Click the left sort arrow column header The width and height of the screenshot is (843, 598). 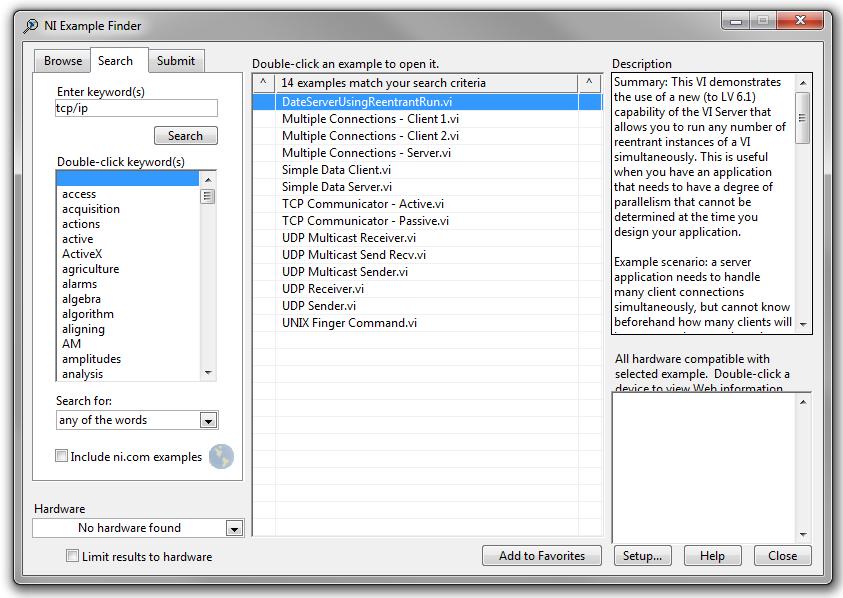coord(263,82)
